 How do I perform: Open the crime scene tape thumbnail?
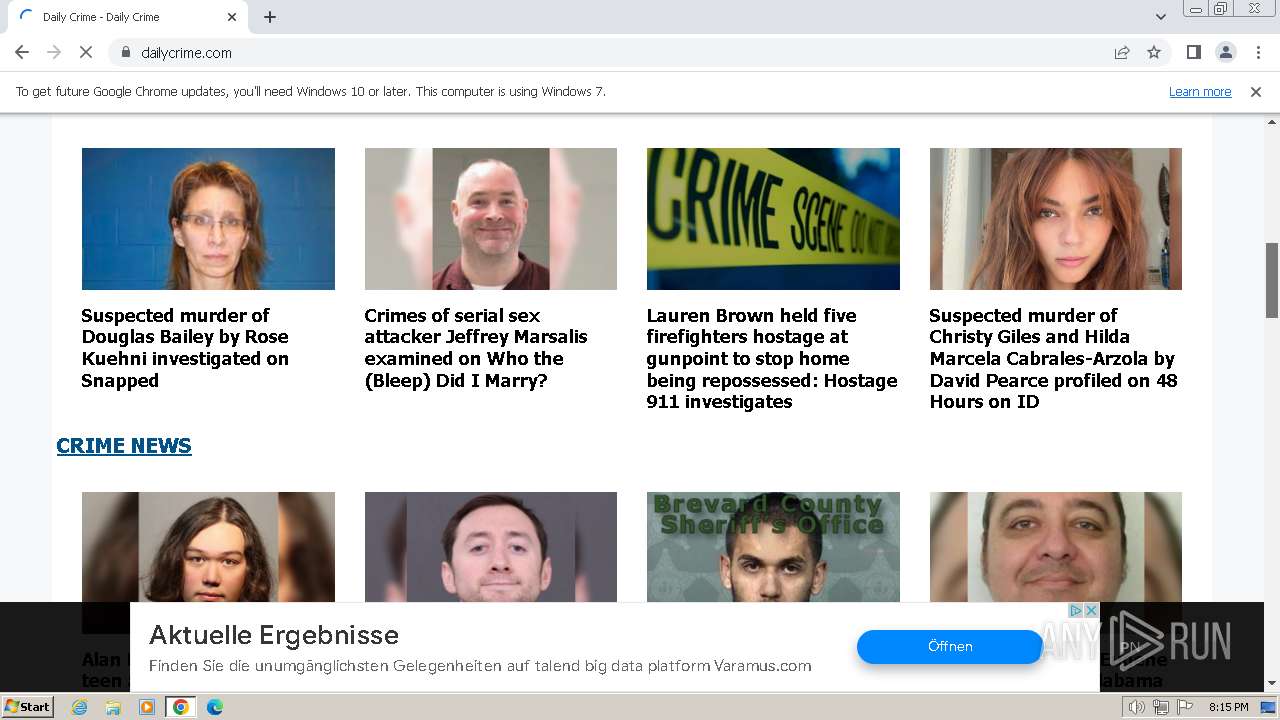[773, 219]
